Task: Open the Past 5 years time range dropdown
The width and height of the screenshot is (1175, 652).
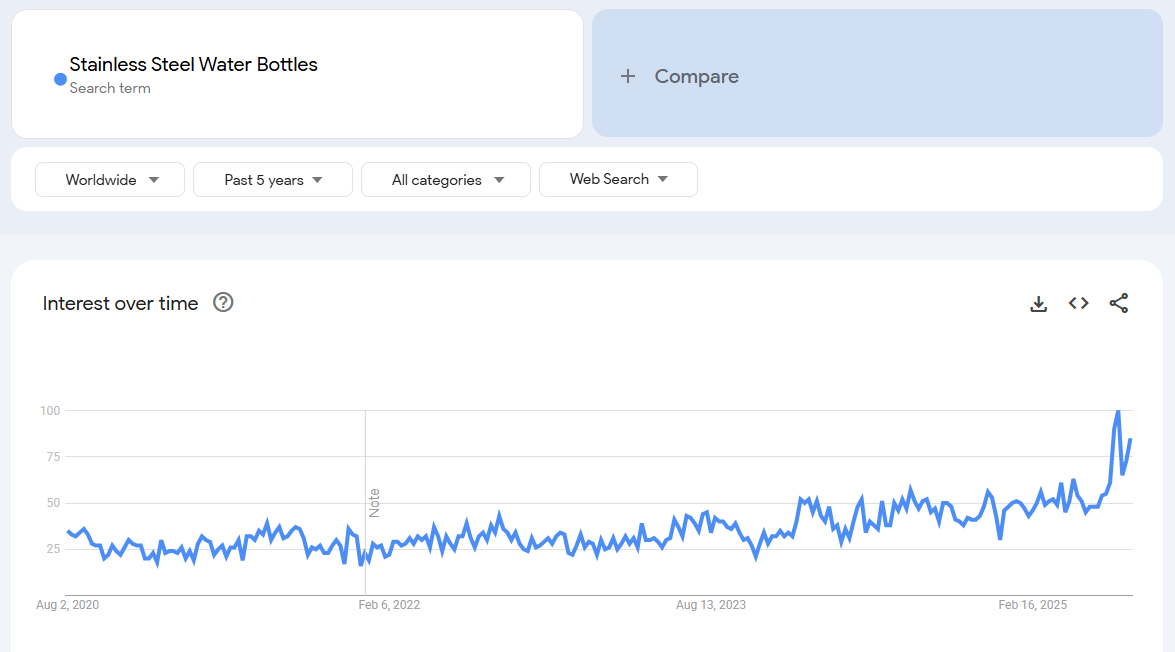Action: pos(273,180)
